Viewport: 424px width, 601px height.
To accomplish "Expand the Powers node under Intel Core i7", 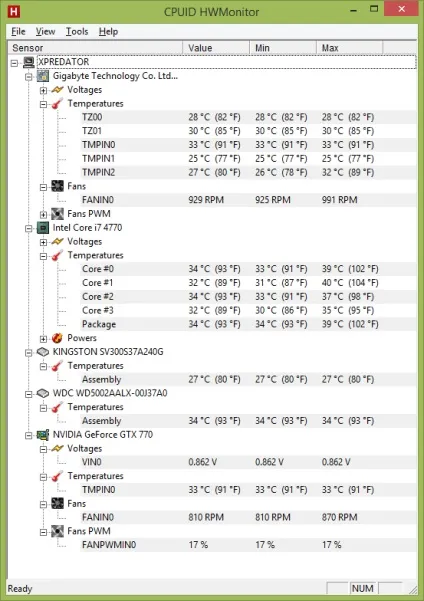I will point(43,338).
